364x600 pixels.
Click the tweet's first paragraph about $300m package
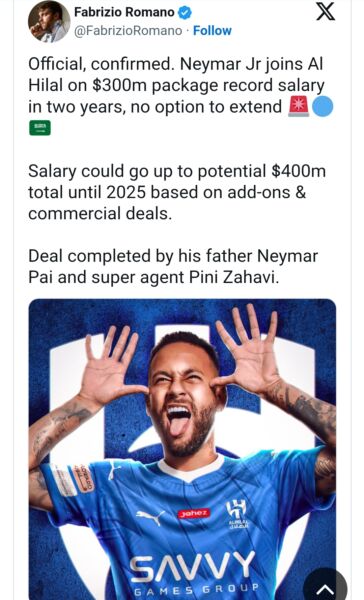click(181, 96)
